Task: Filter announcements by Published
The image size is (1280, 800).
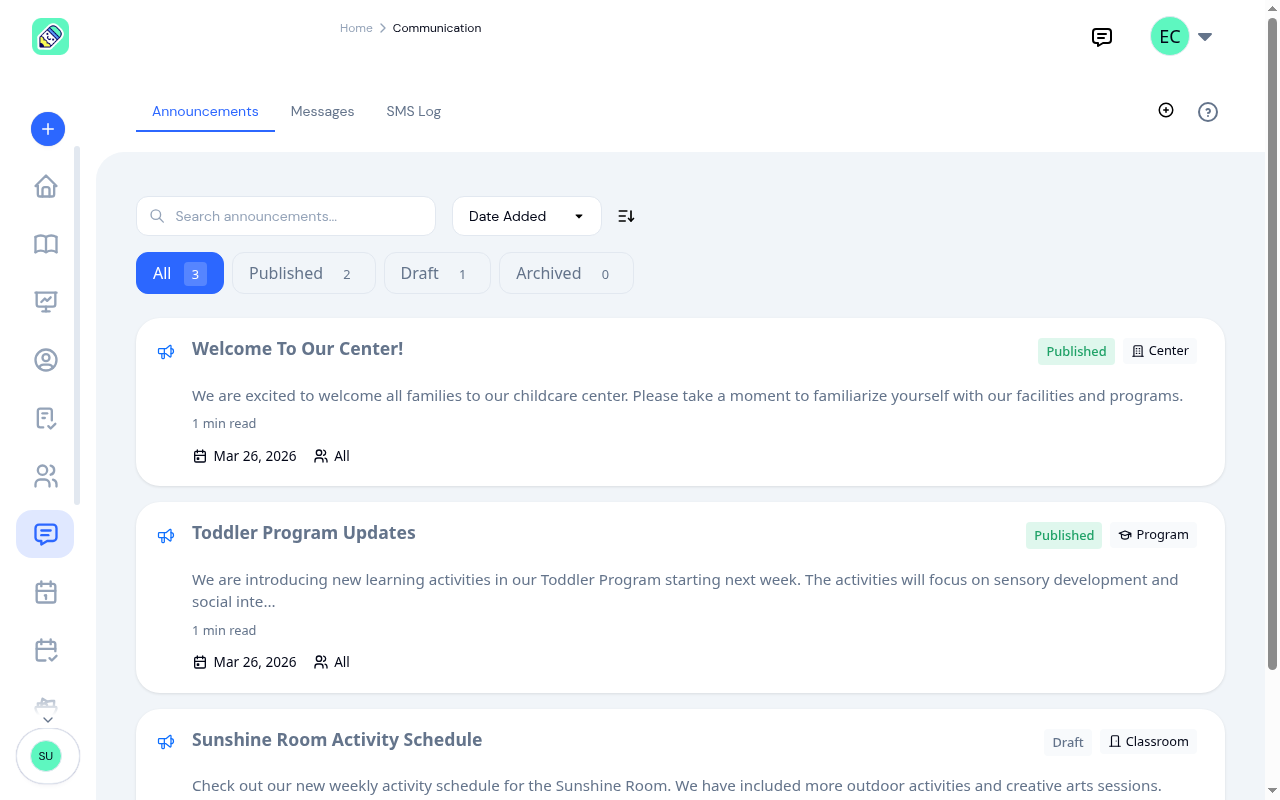Action: point(304,273)
